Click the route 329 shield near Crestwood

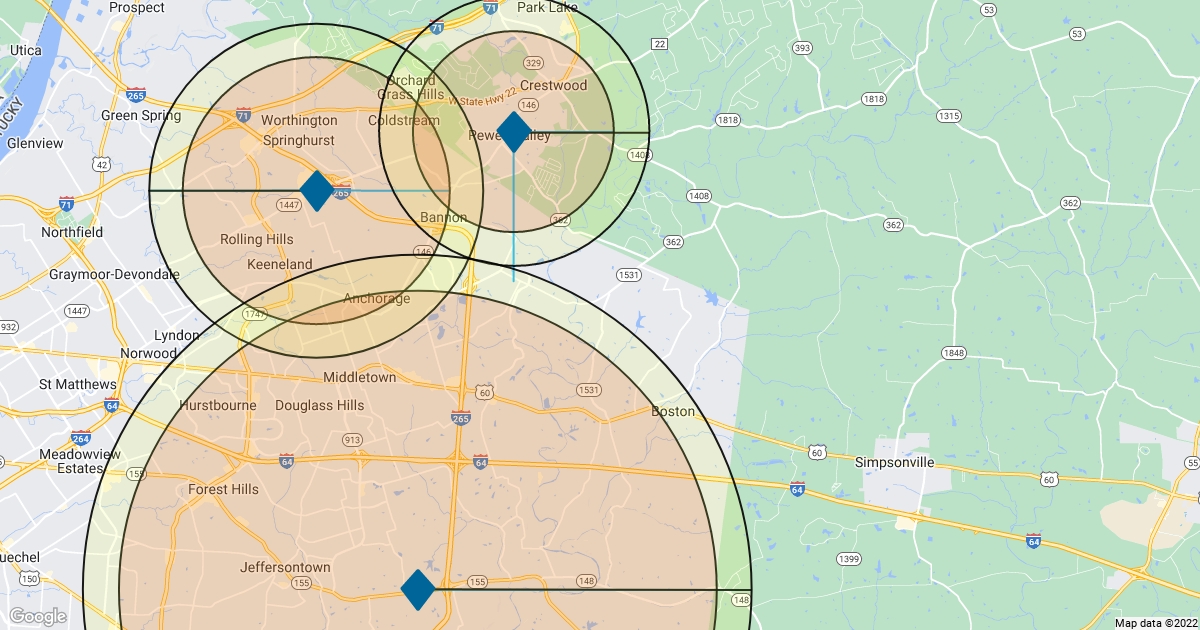(533, 63)
